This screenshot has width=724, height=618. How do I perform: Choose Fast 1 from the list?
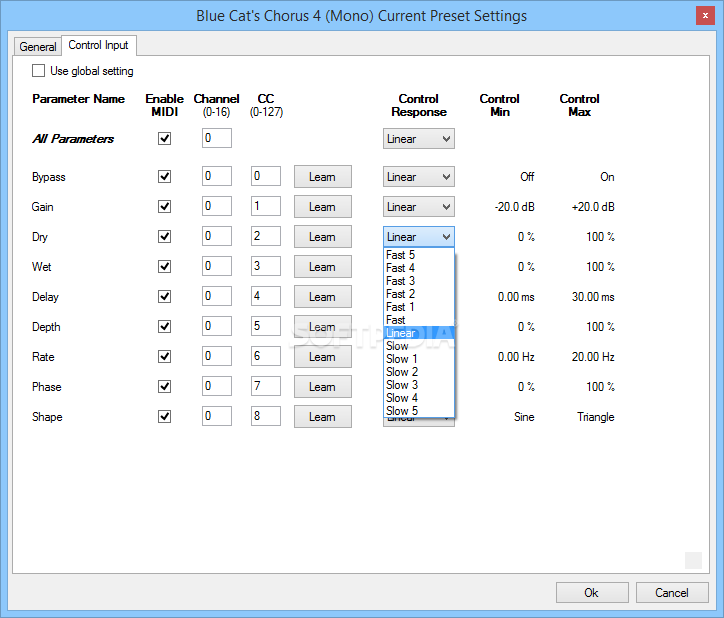point(419,307)
